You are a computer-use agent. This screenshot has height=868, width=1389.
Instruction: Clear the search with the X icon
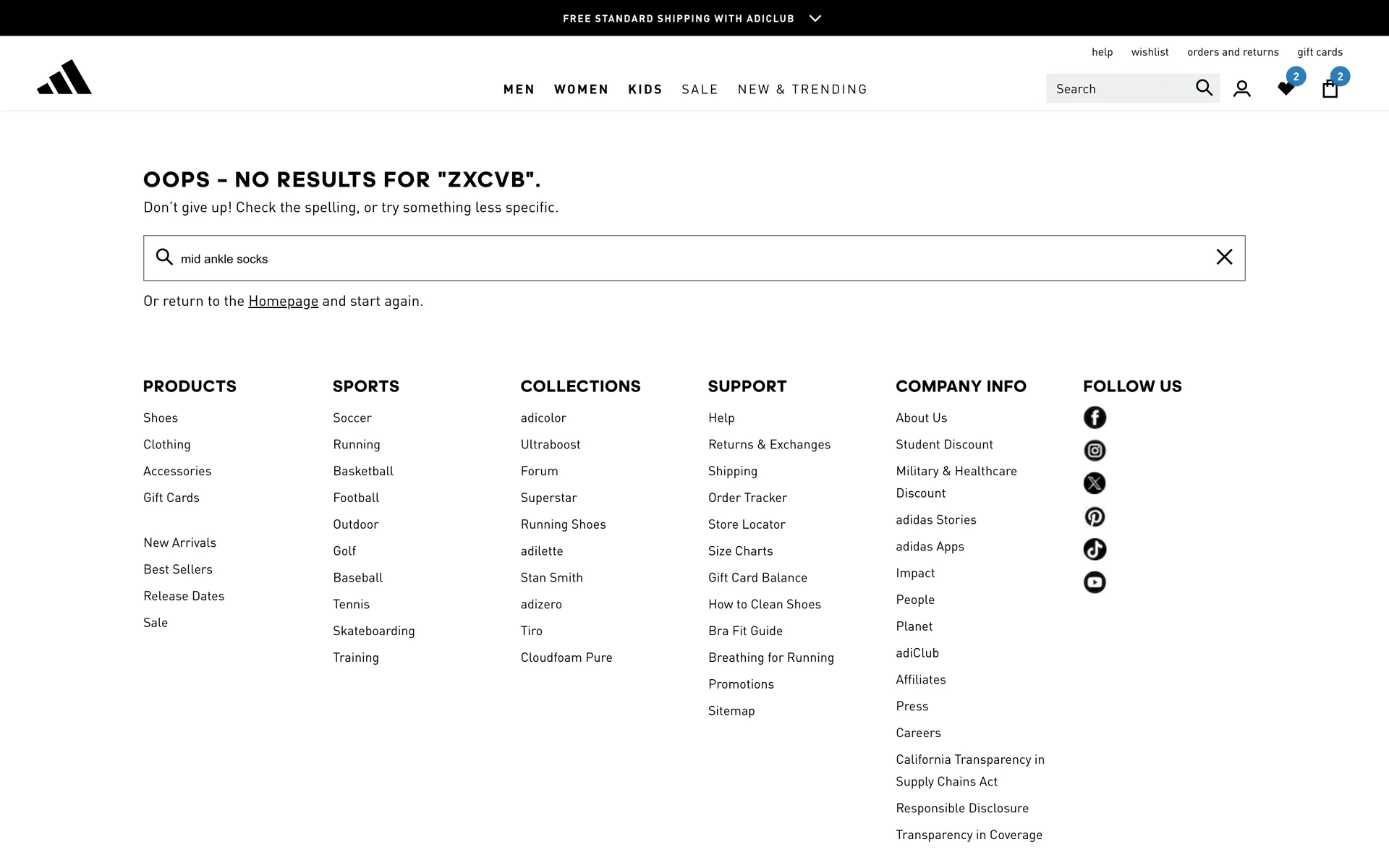(x=1224, y=257)
